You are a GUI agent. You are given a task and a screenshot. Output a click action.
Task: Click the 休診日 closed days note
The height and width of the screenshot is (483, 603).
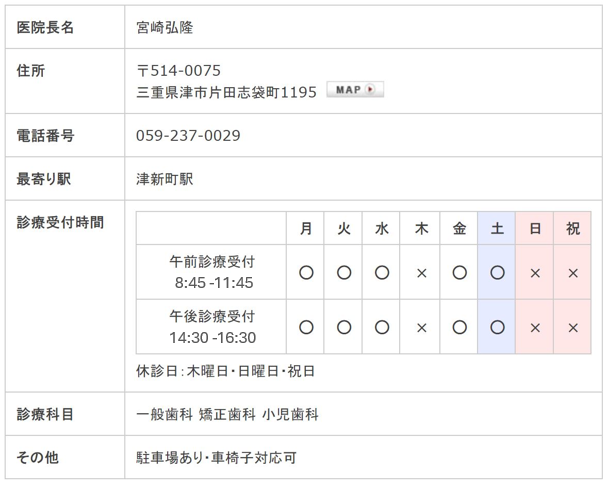pos(226,371)
